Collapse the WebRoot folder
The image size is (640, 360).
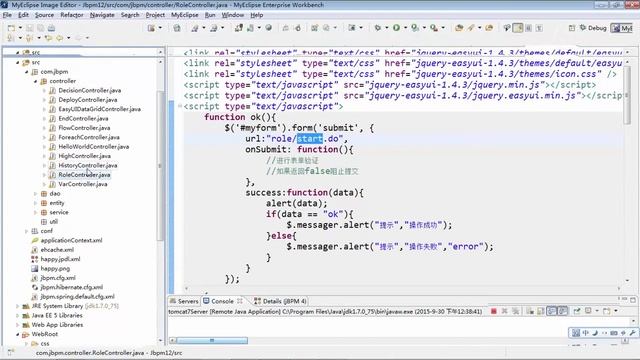tap(18, 334)
